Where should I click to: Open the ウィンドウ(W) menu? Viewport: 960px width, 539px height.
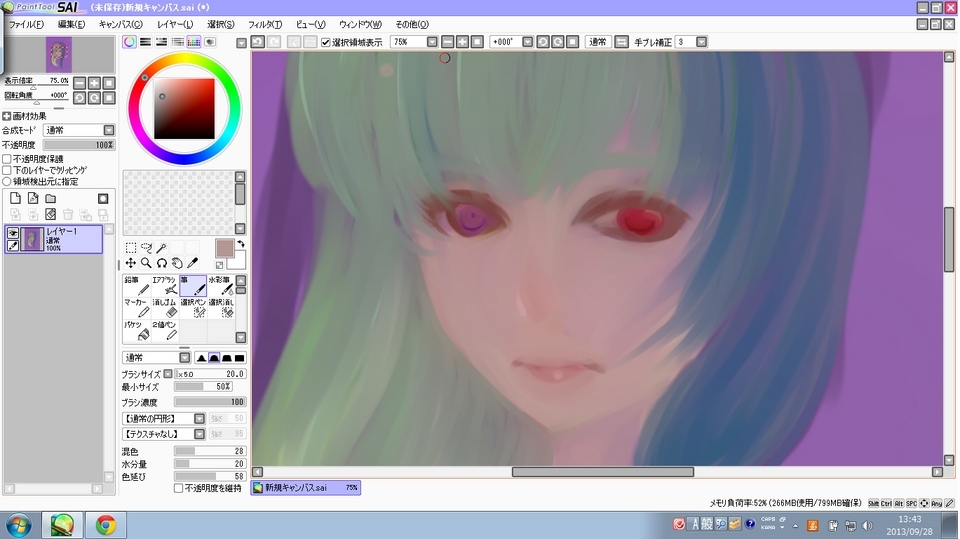(x=360, y=24)
